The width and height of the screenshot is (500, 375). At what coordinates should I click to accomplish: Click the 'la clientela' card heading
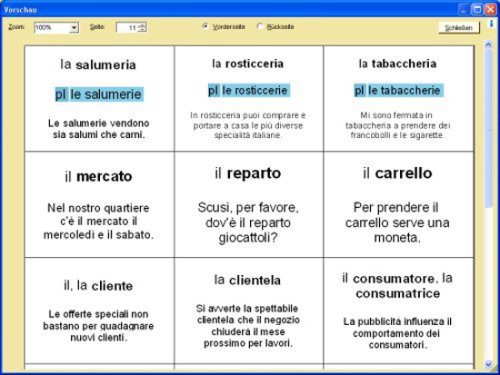point(248,280)
